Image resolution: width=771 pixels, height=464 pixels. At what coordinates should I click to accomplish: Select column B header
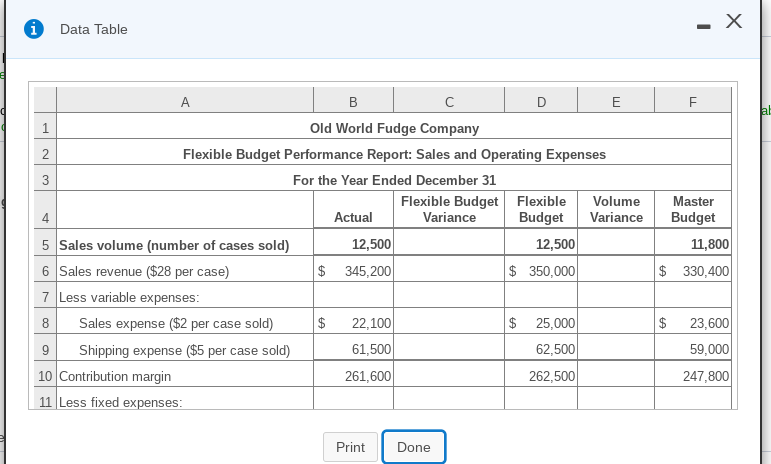point(353,102)
